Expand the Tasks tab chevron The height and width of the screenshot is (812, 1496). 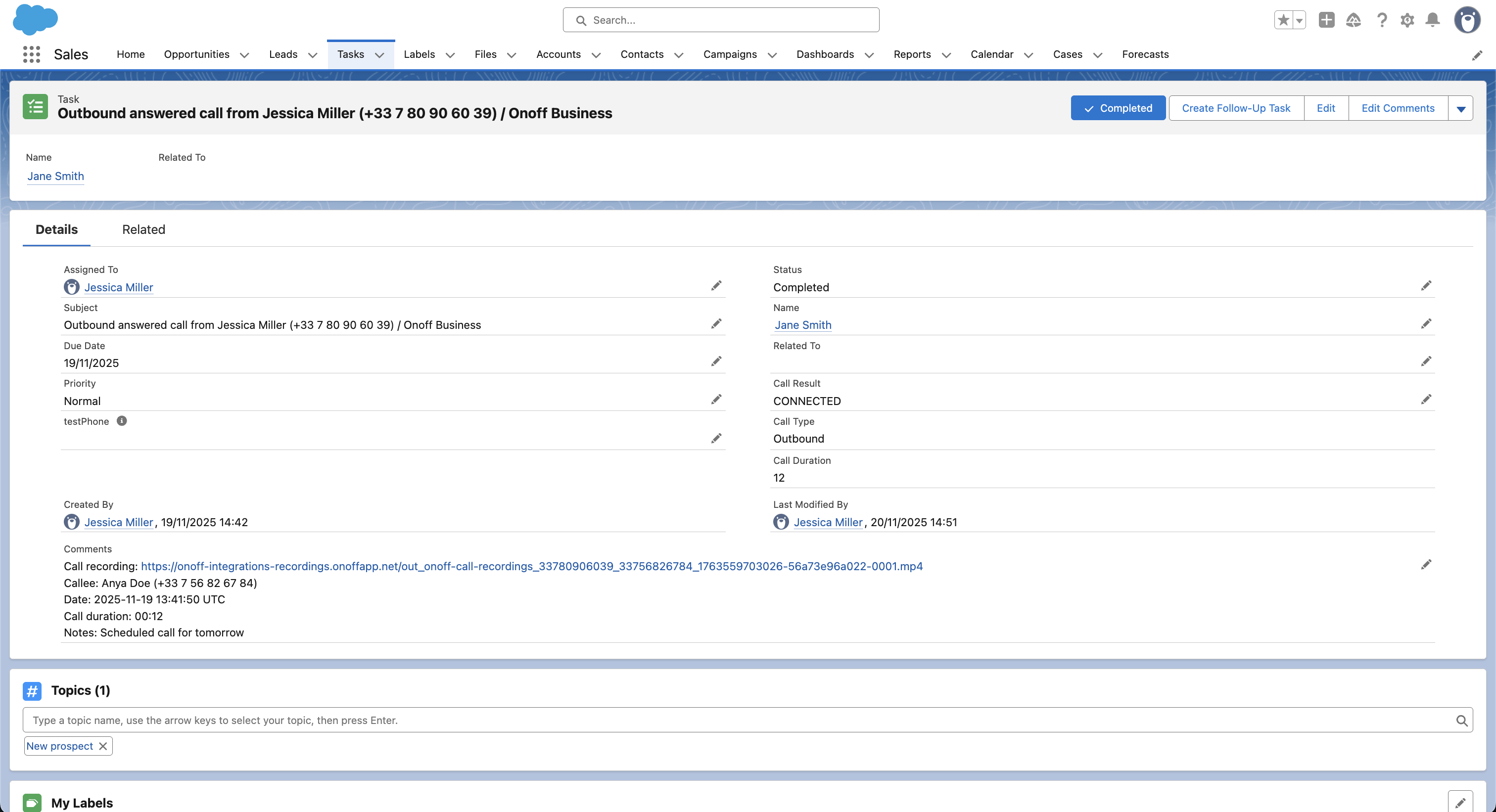pyautogui.click(x=379, y=55)
